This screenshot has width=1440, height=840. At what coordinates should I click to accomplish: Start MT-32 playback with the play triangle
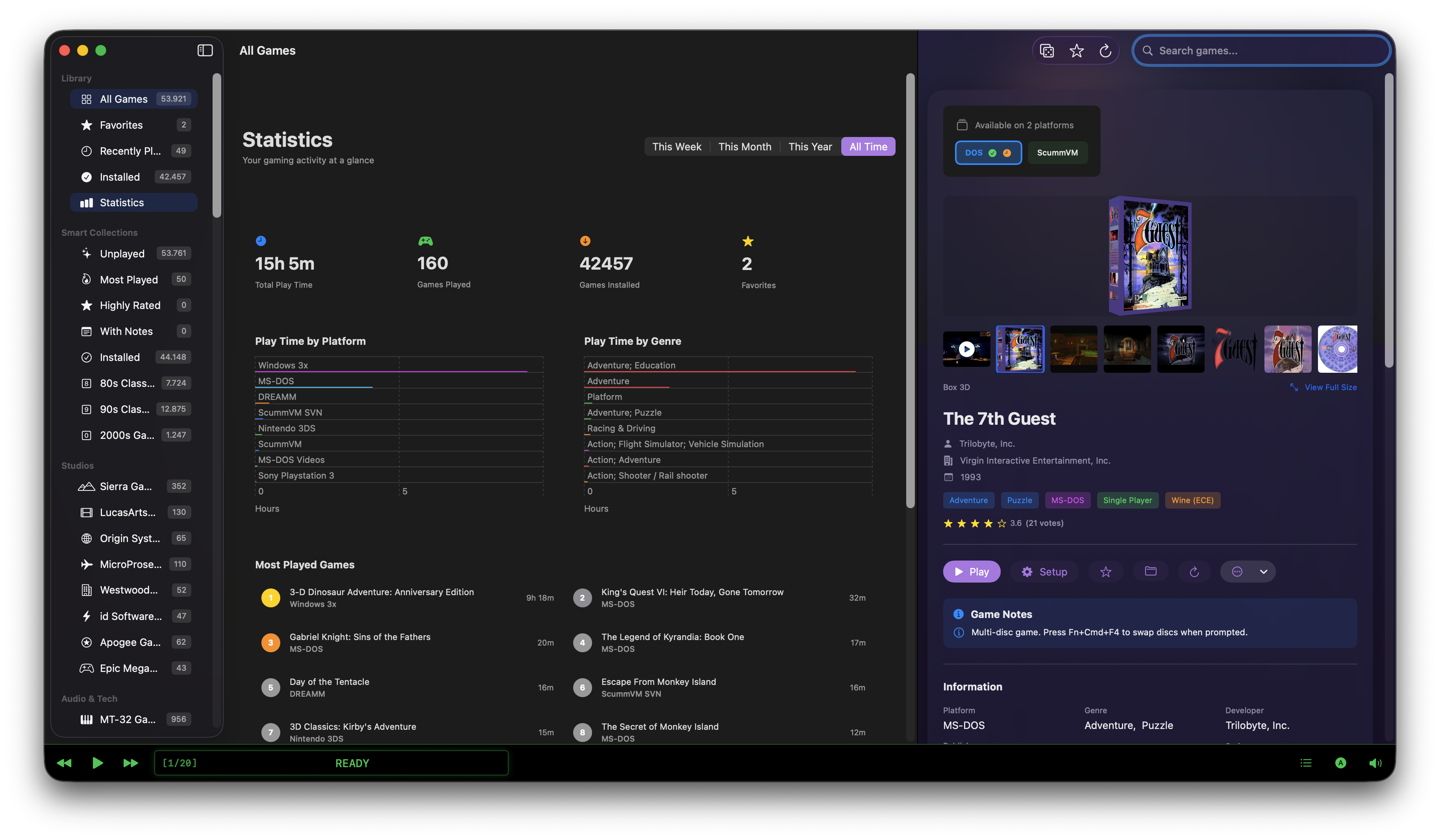(x=98, y=763)
